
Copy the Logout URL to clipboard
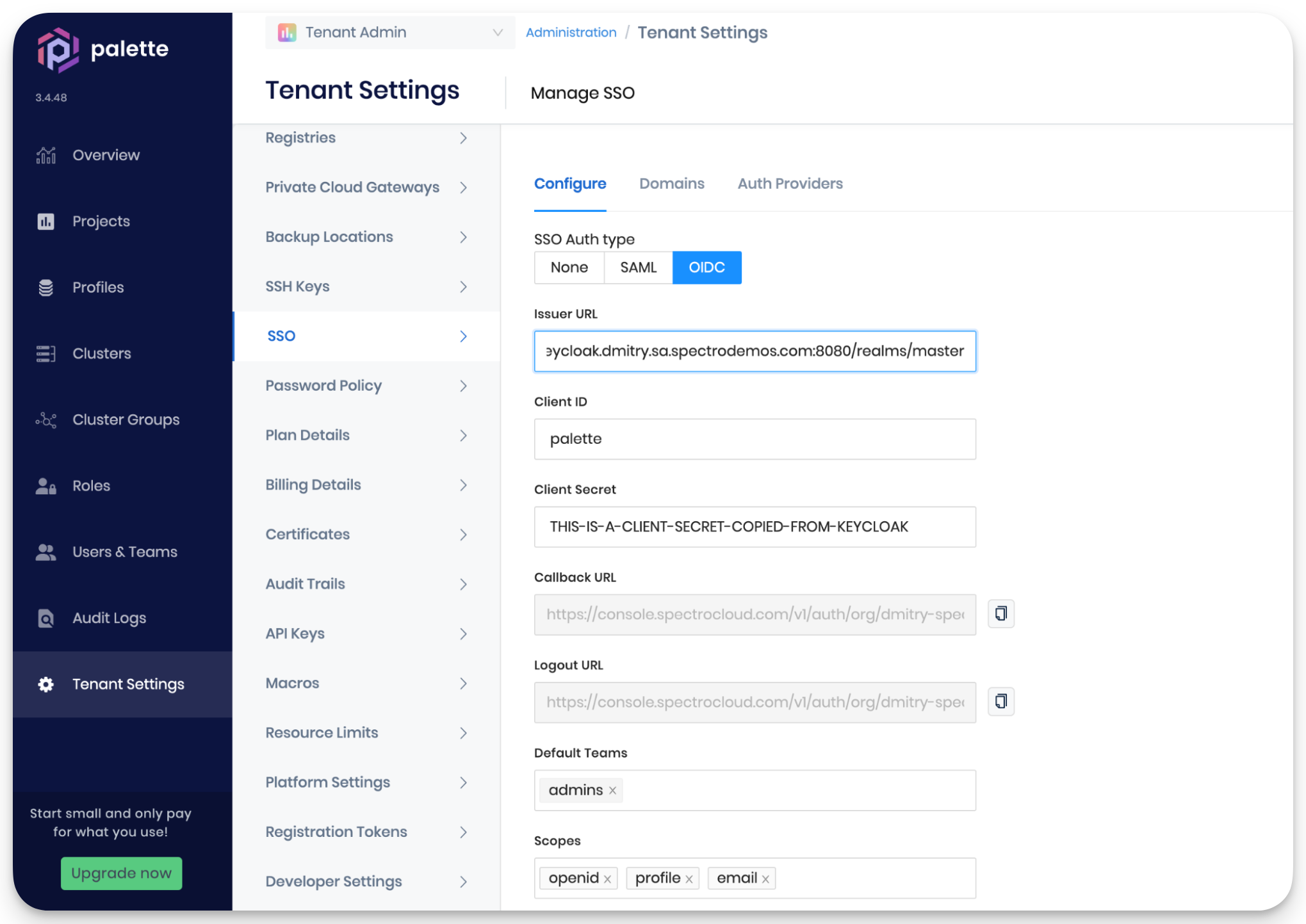(1001, 702)
